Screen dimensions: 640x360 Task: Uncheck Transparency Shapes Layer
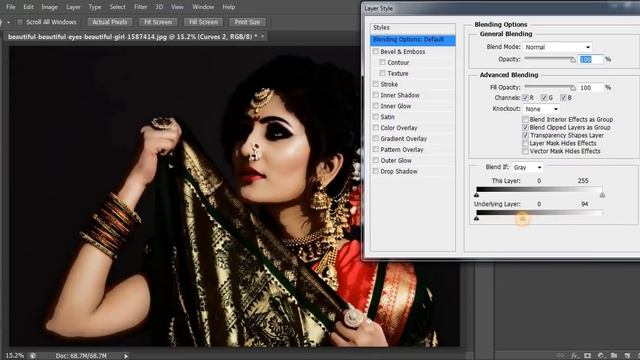coord(525,135)
